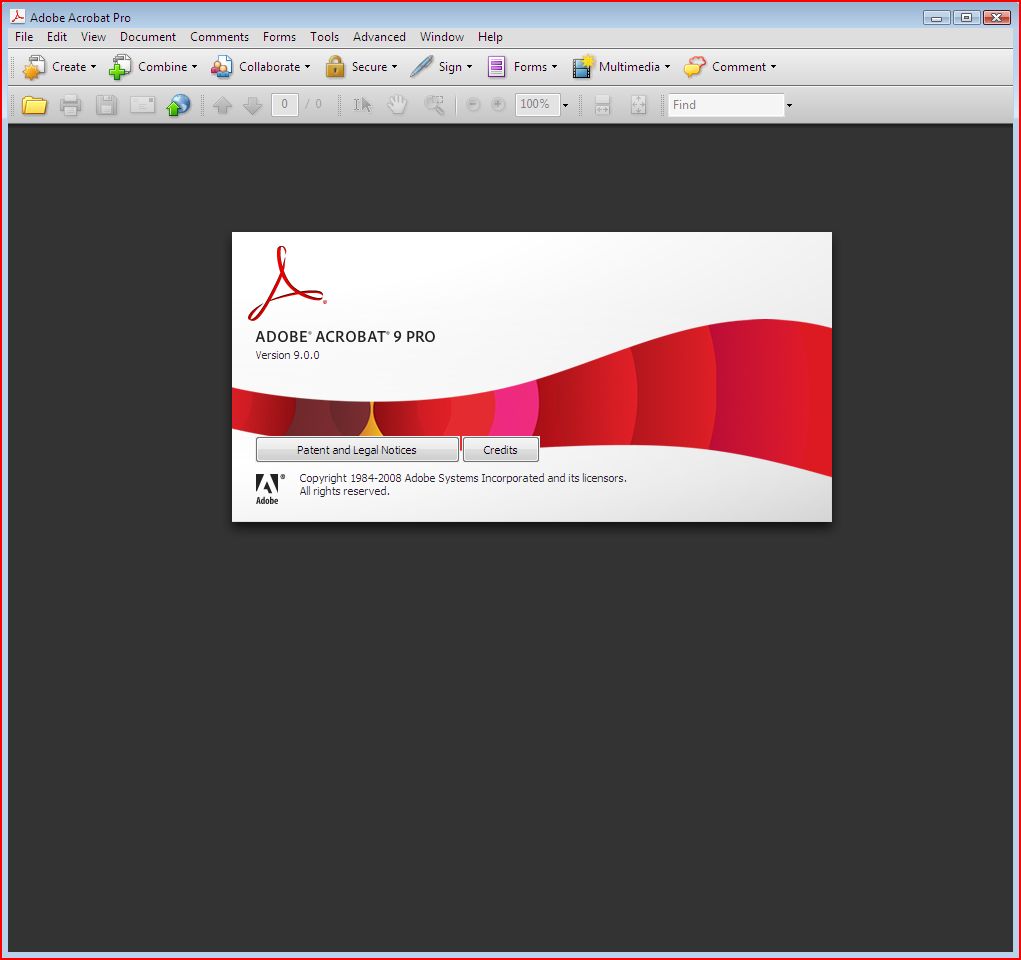
Task: Click the Comment speech bubble icon
Action: pyautogui.click(x=695, y=66)
